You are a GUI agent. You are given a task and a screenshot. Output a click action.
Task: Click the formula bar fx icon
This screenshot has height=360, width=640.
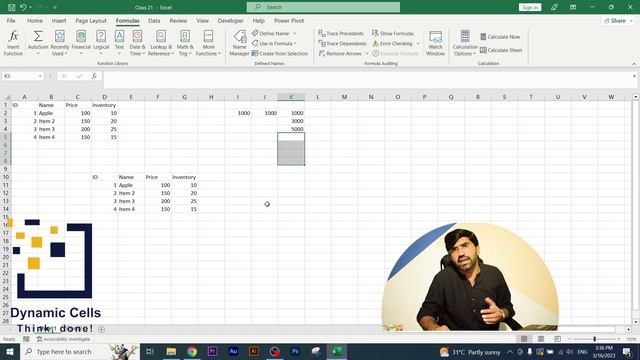pyautogui.click(x=94, y=76)
